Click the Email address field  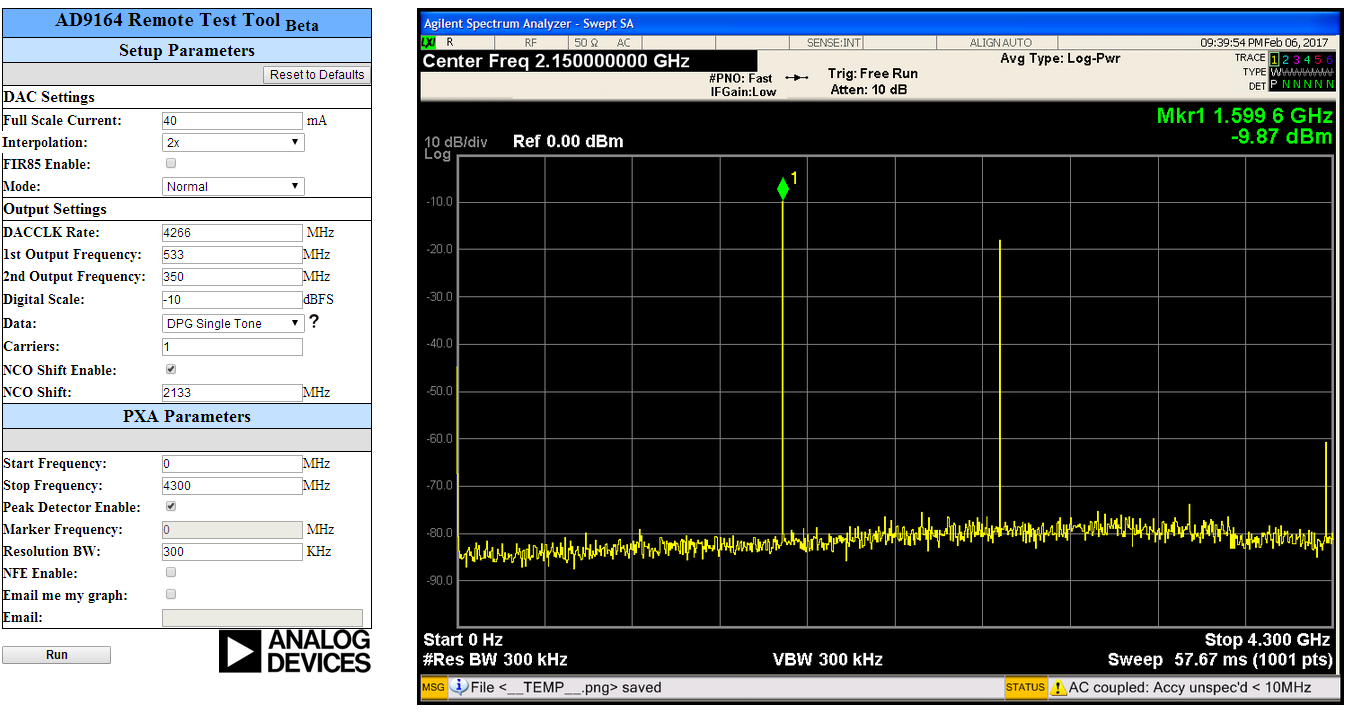(262, 618)
